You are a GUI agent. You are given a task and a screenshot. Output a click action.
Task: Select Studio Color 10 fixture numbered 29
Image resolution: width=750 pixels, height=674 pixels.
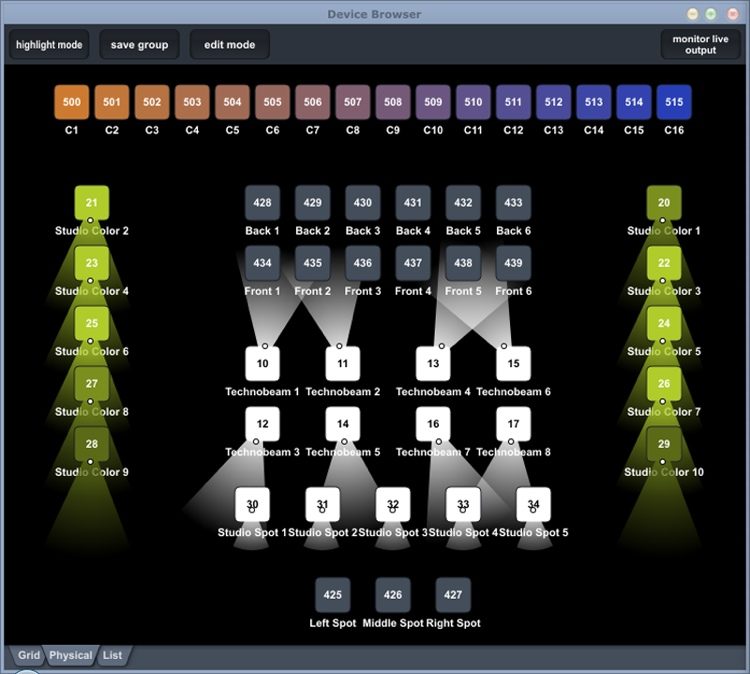click(x=663, y=444)
